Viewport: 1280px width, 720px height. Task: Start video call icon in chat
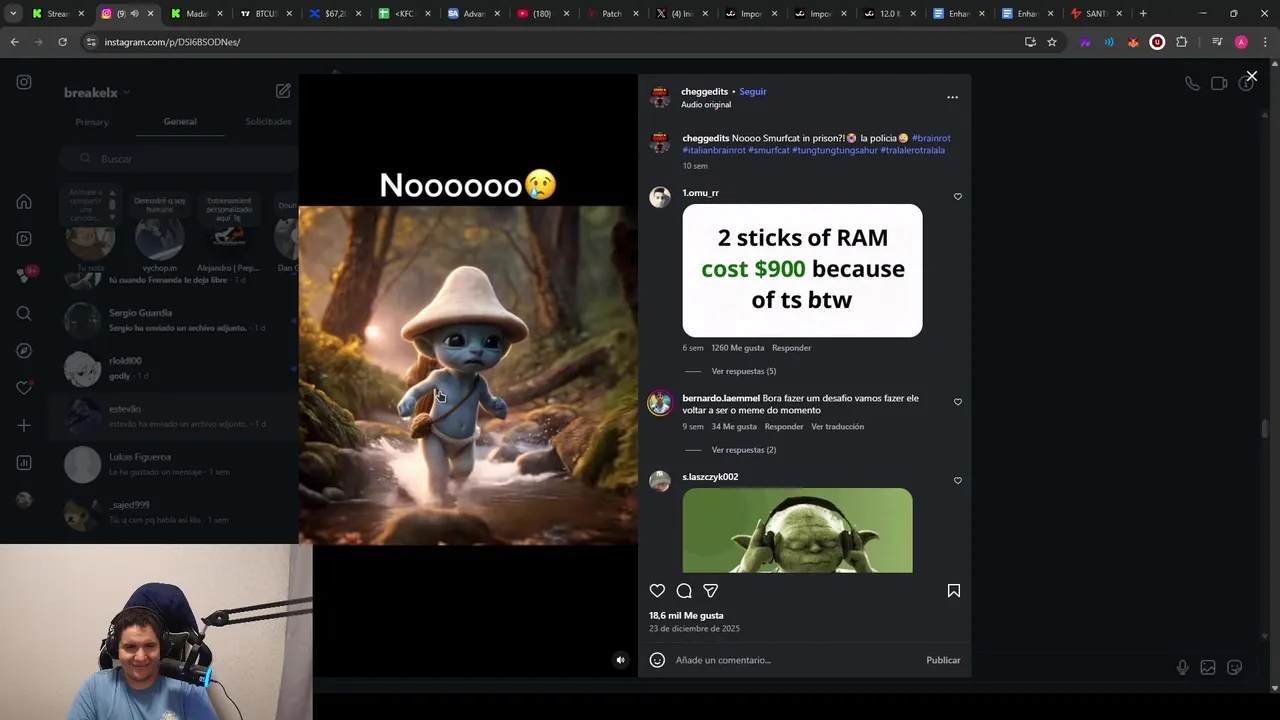[x=1219, y=84]
